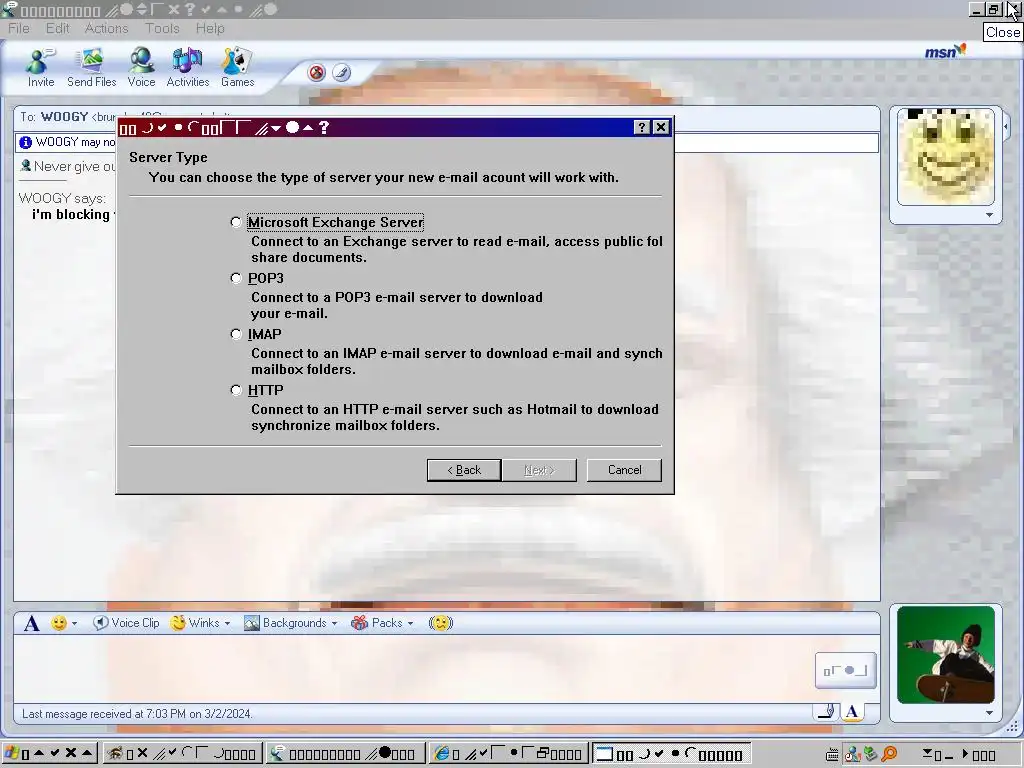Open dropdown under your snowboarder picture
This screenshot has height=768, width=1024.
click(x=989, y=712)
